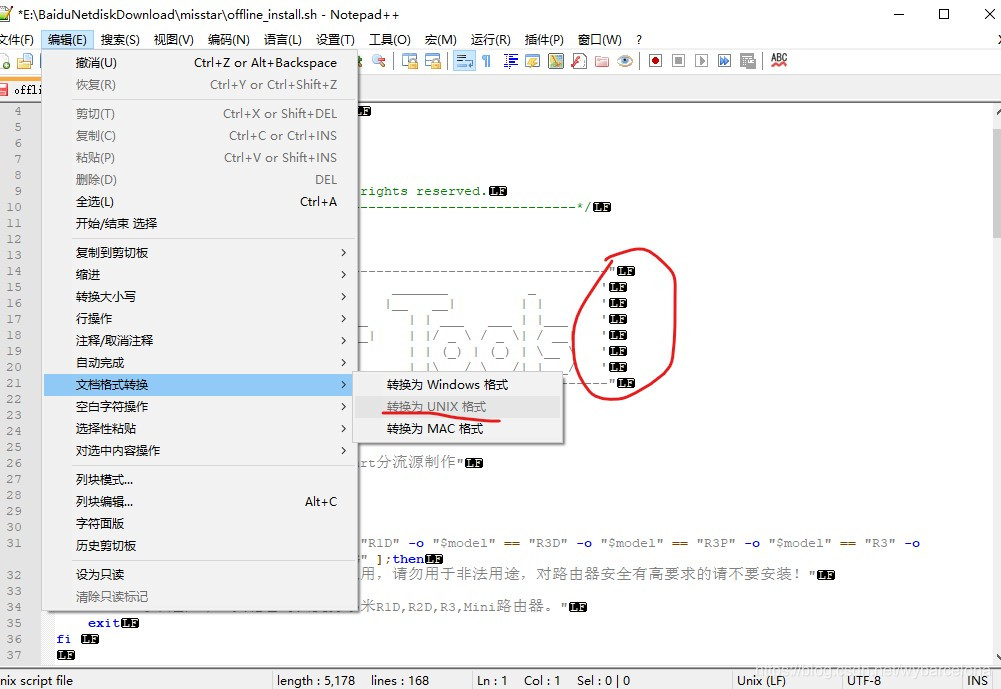Expand the 自动完成 submenu
This screenshot has height=689, width=1001.
(199, 363)
